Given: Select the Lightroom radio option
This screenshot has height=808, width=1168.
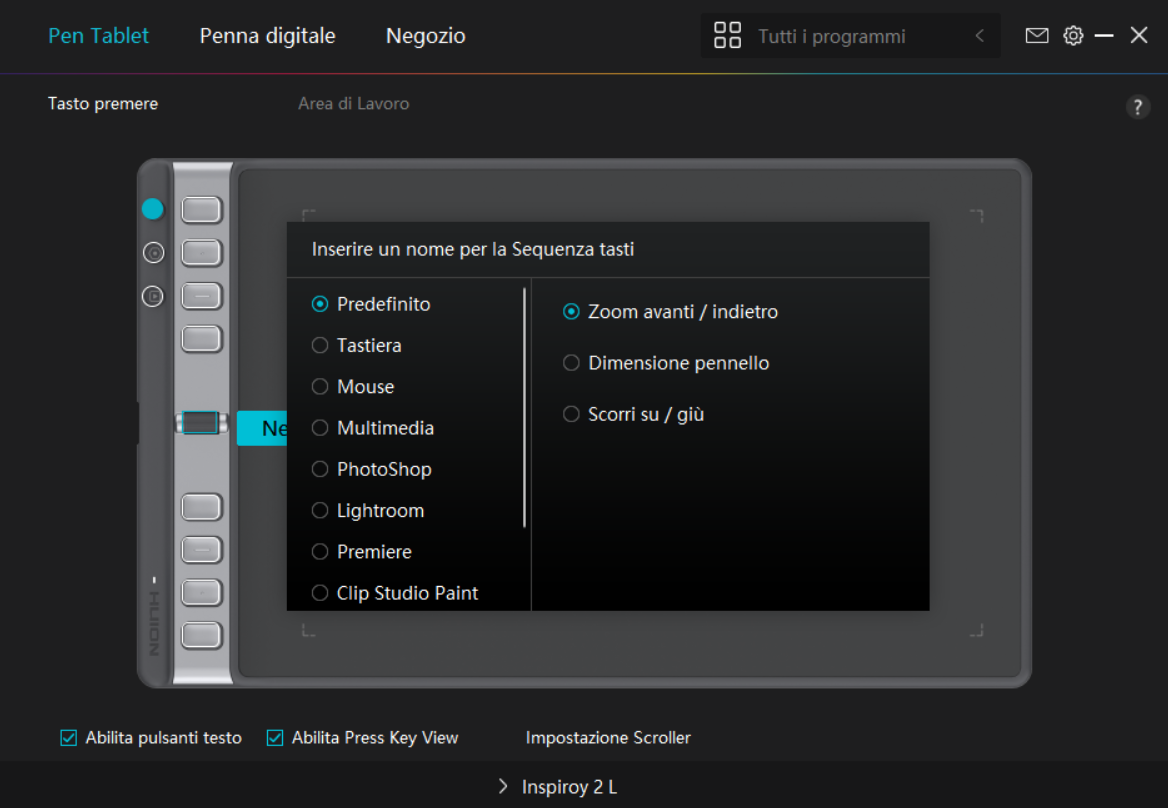Looking at the screenshot, I should (368, 511).
